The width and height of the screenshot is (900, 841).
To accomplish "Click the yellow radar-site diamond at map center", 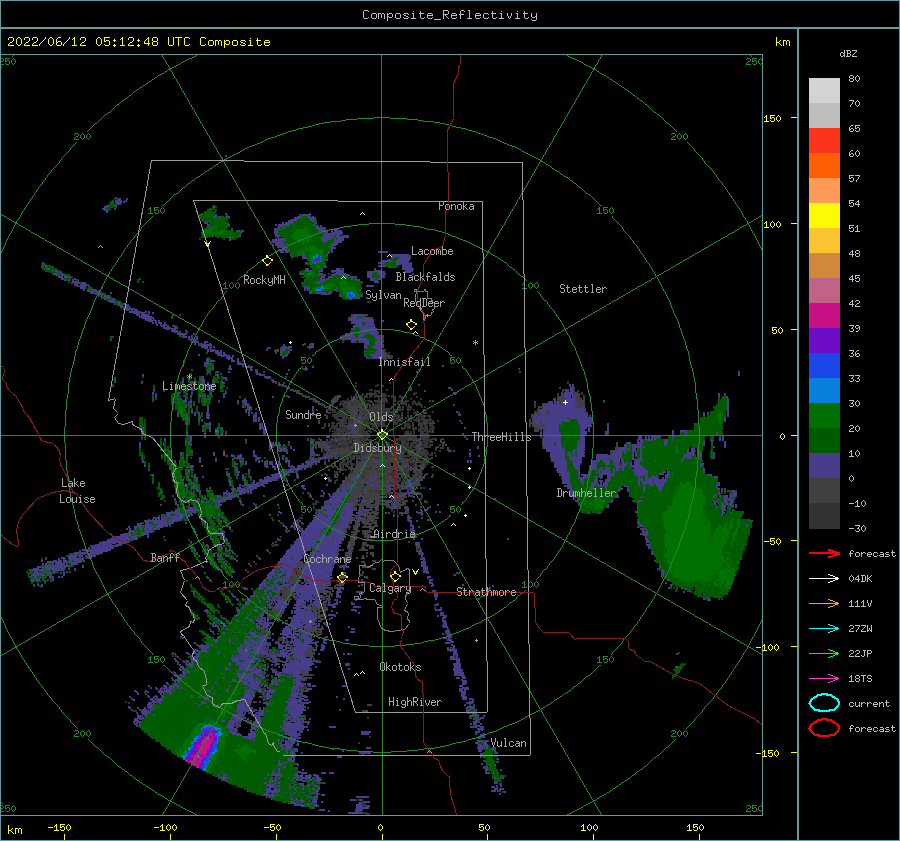I will (x=382, y=435).
